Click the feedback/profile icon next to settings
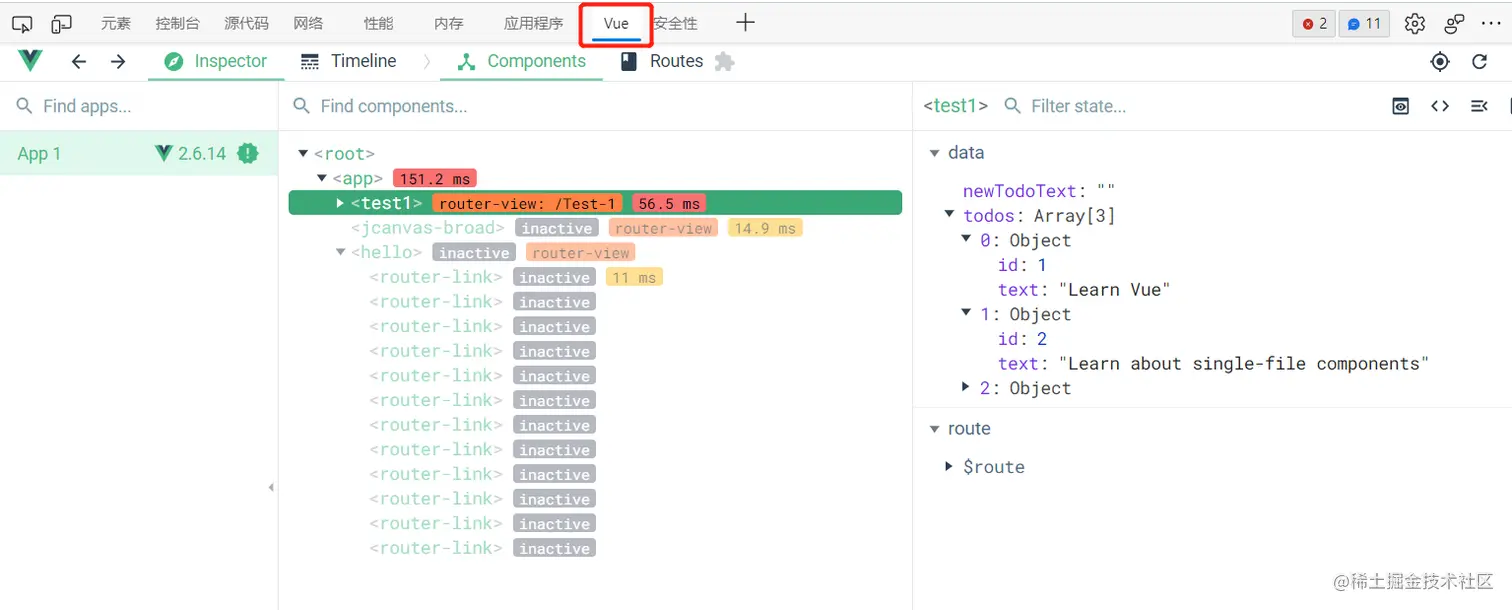 pos(1454,24)
